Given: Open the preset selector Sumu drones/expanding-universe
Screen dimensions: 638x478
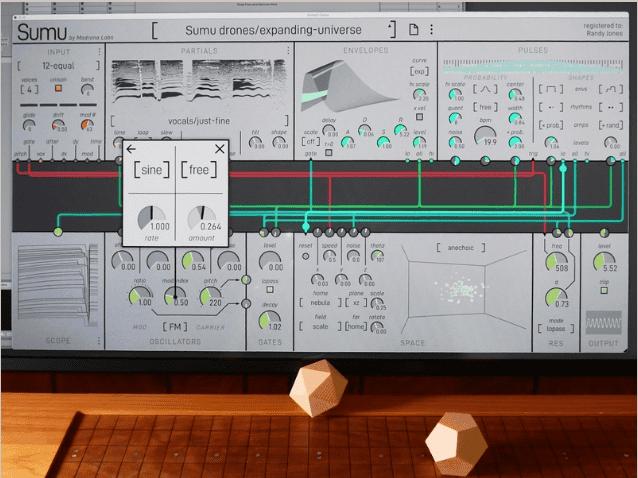Looking at the screenshot, I should point(273,30).
